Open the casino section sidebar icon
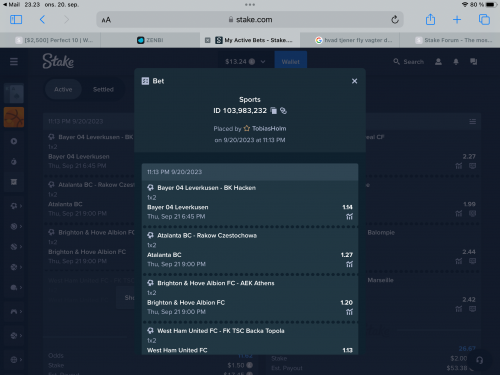The width and height of the screenshot is (500, 375). click(14, 93)
